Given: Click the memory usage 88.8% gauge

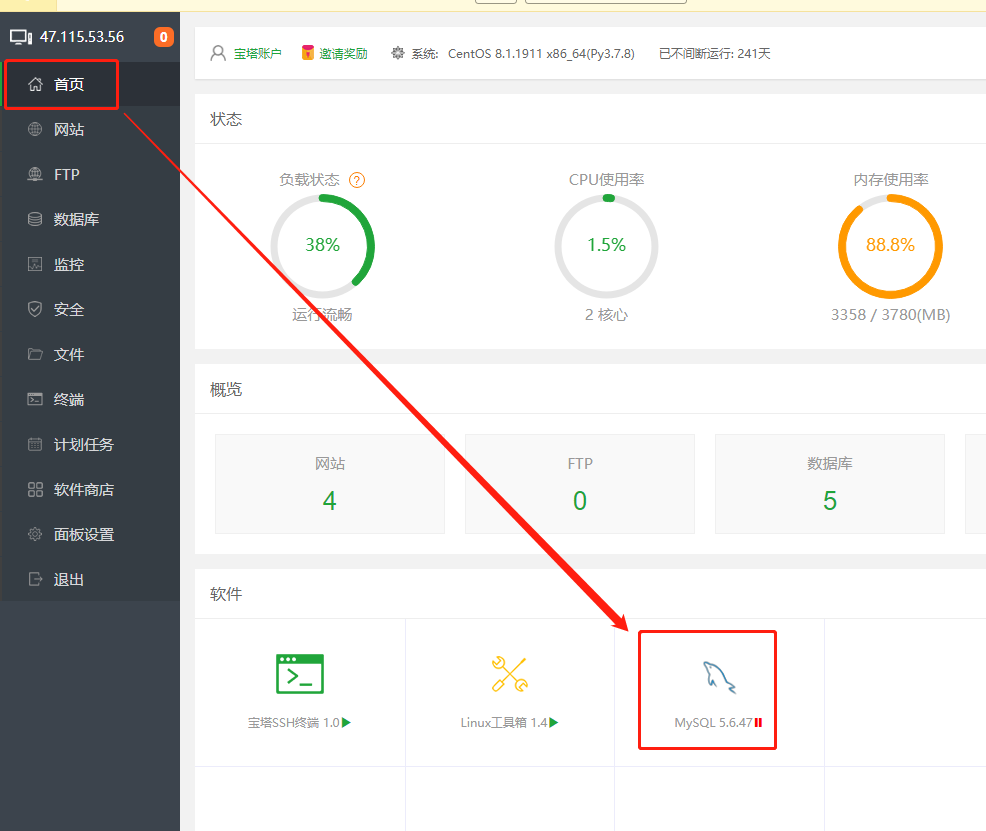Looking at the screenshot, I should 890,246.
